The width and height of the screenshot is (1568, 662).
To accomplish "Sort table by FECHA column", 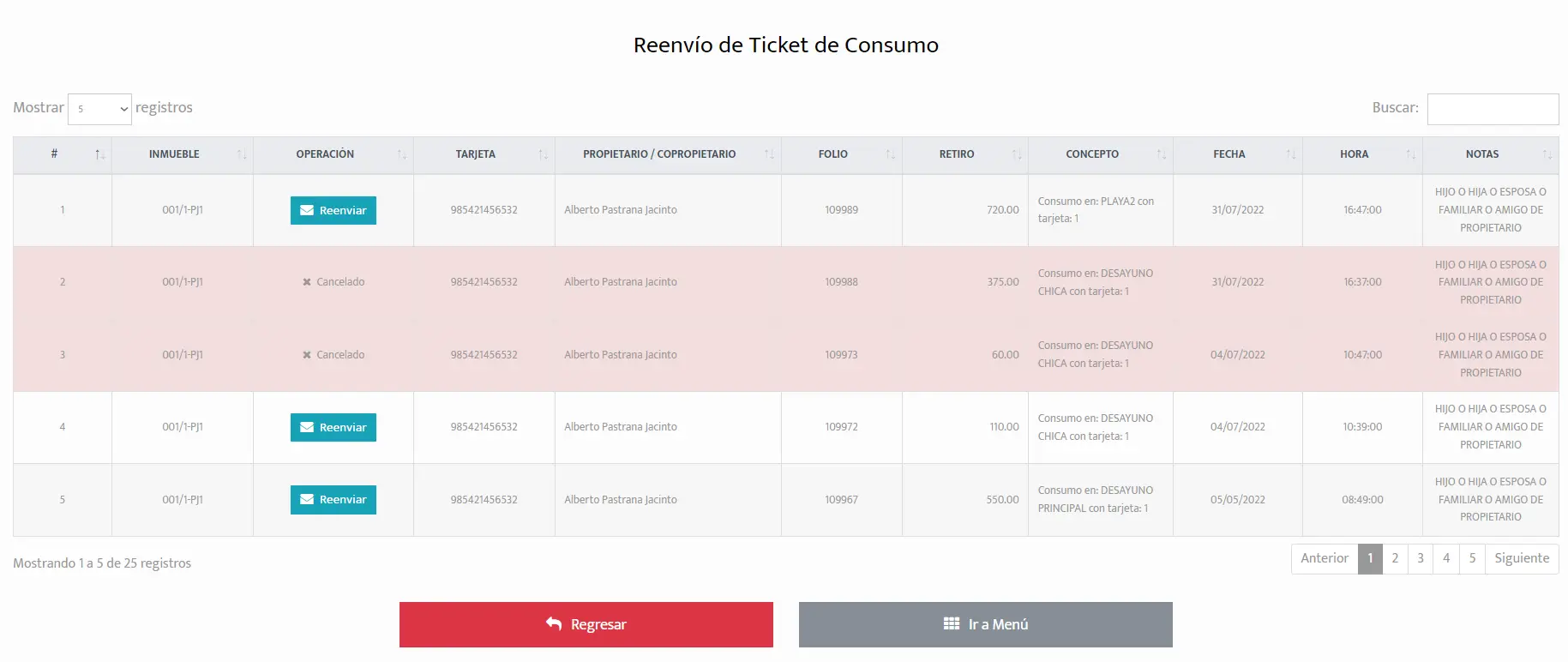I will pos(1238,154).
